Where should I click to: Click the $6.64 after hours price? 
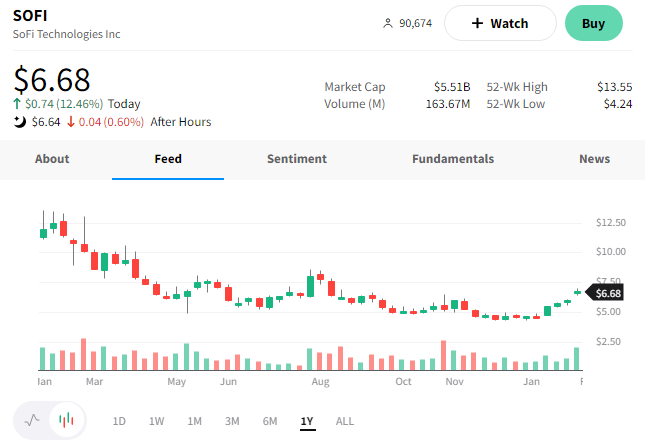(46, 122)
